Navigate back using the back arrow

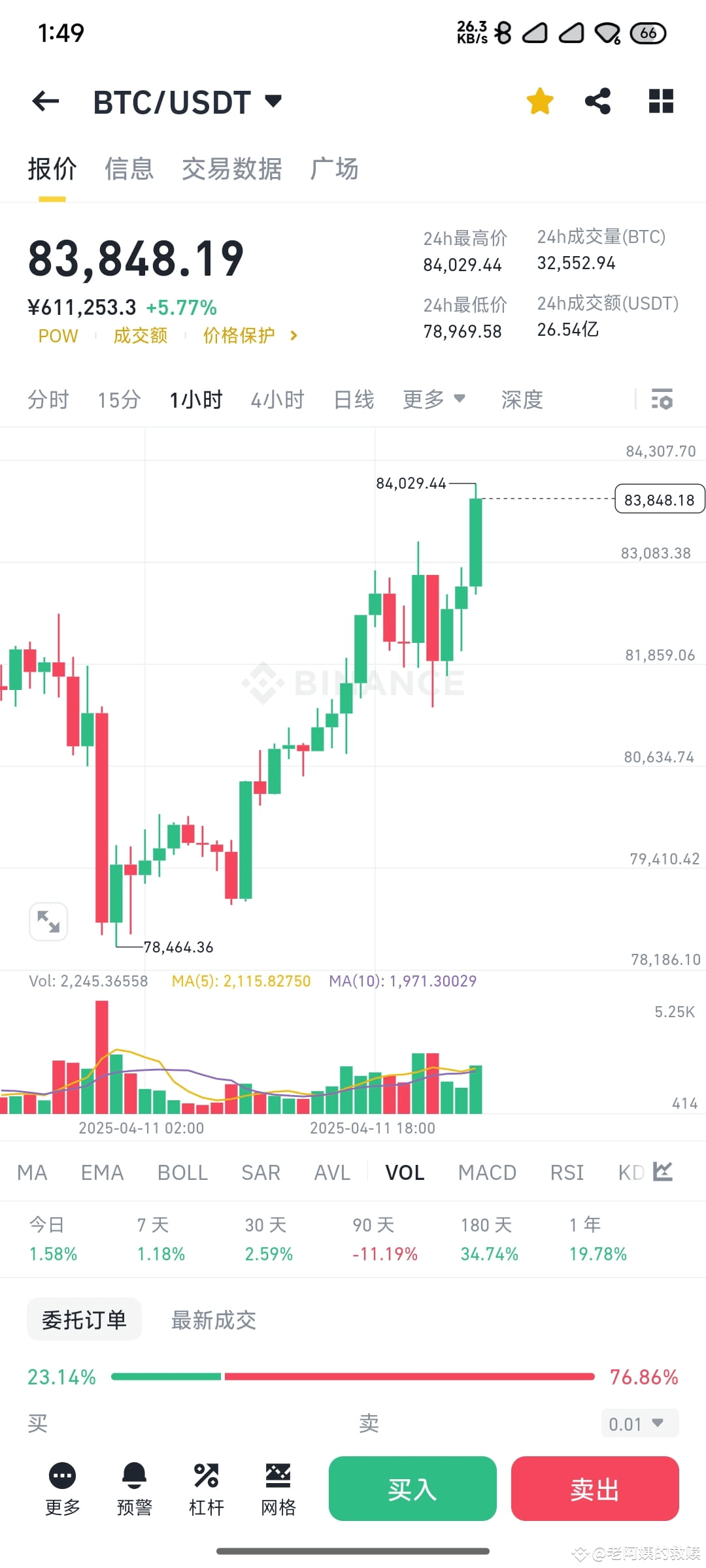[44, 101]
